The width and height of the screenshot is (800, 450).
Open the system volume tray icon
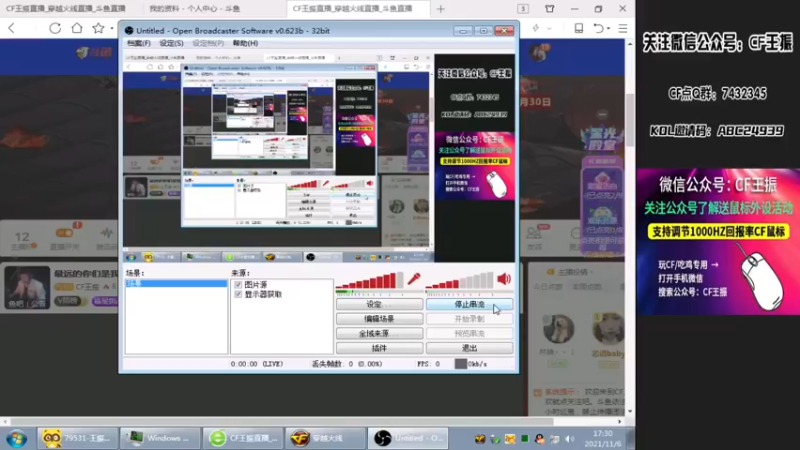569,439
